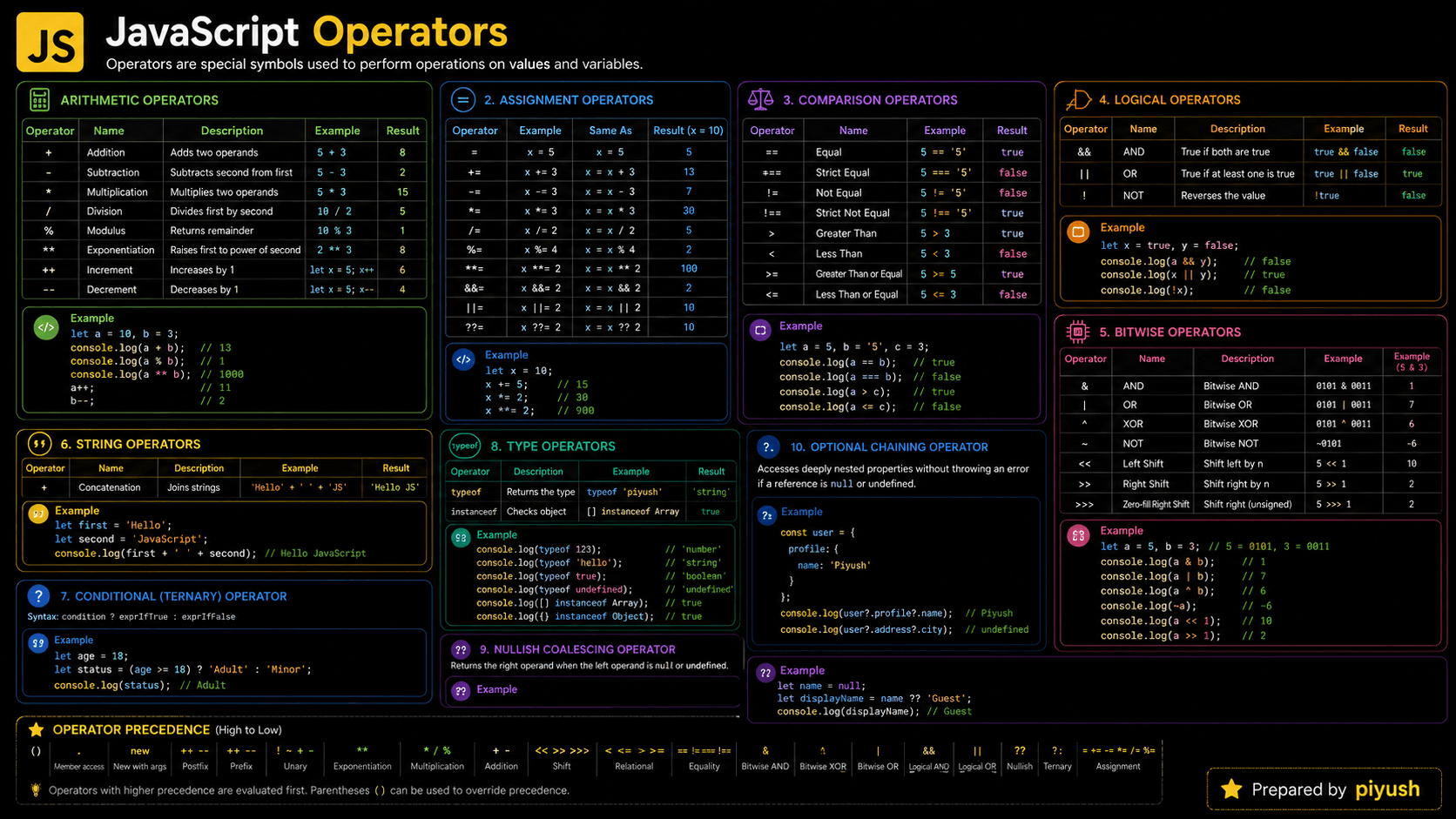Click the 'Zero-fill Right Shift' name cell
The image size is (1456, 819).
tap(1156, 505)
